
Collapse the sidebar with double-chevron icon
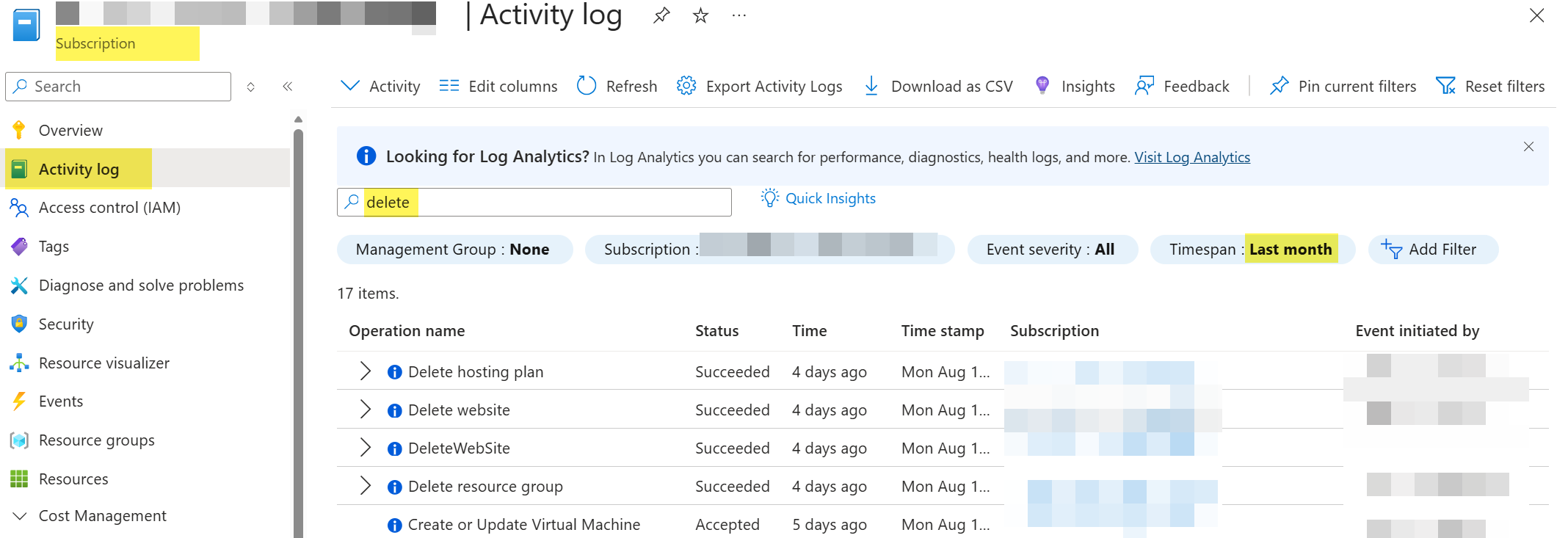288,87
